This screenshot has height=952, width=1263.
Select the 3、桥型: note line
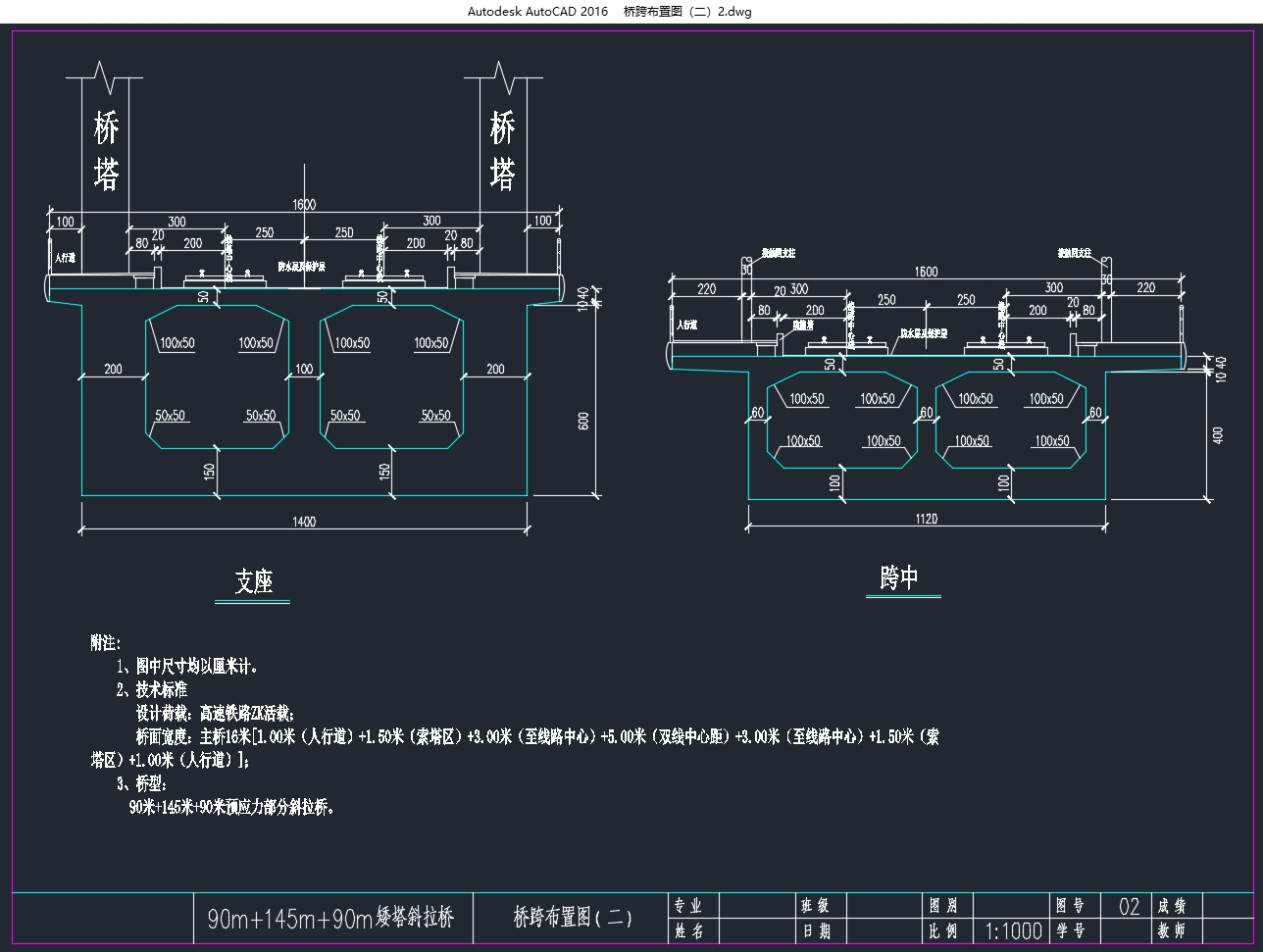[x=143, y=784]
